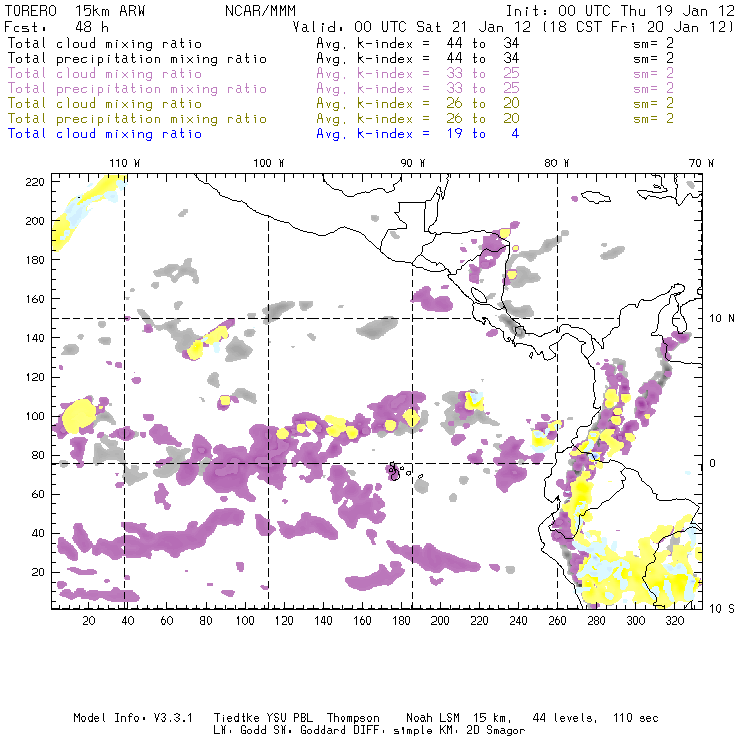The height and width of the screenshot is (740, 740).
Task: Click the "80 W" longitude label
Action: pos(556,163)
